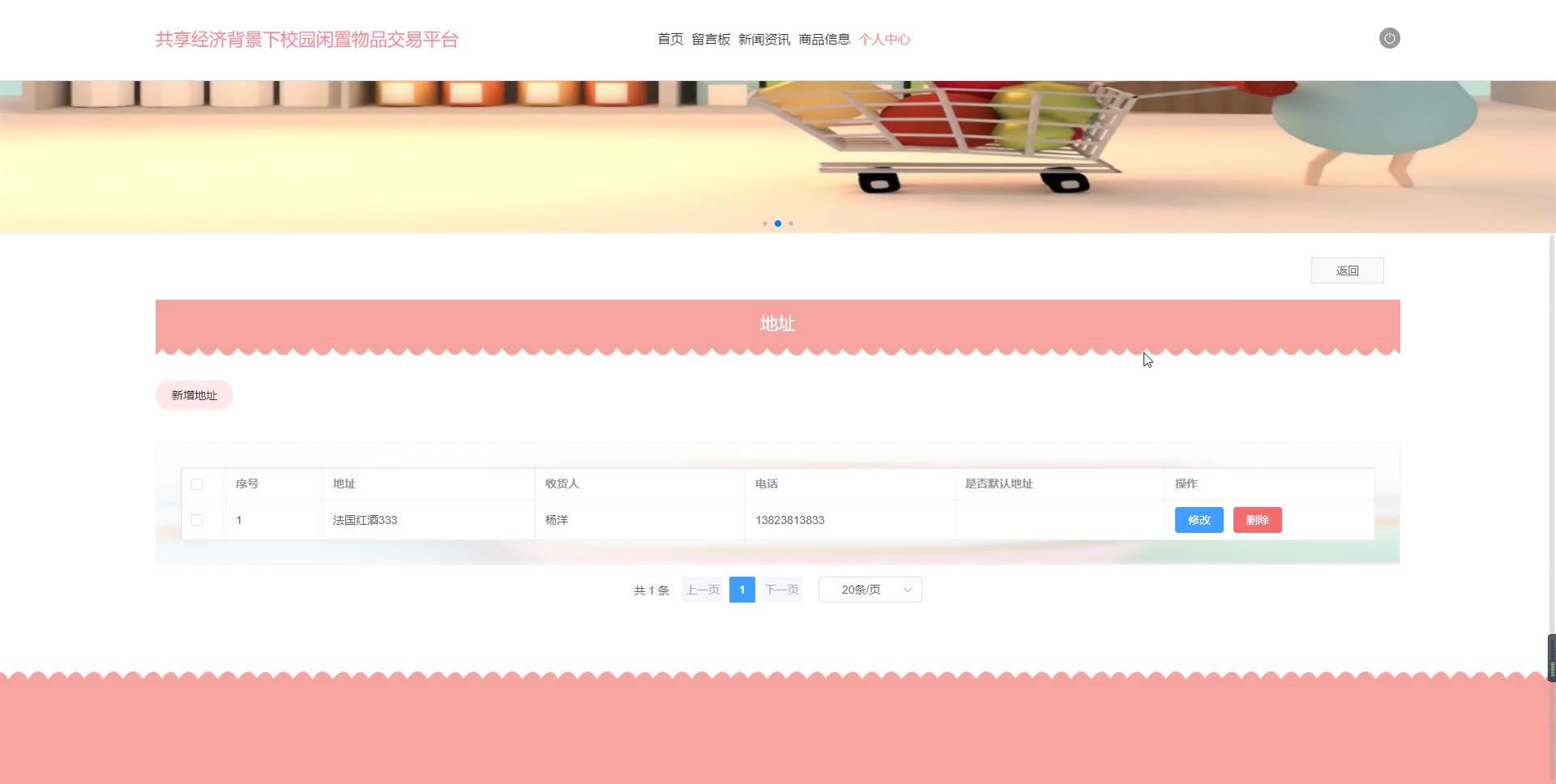1556x784 pixels.
Task: Click the 下一页 pagination button
Action: 781,590
